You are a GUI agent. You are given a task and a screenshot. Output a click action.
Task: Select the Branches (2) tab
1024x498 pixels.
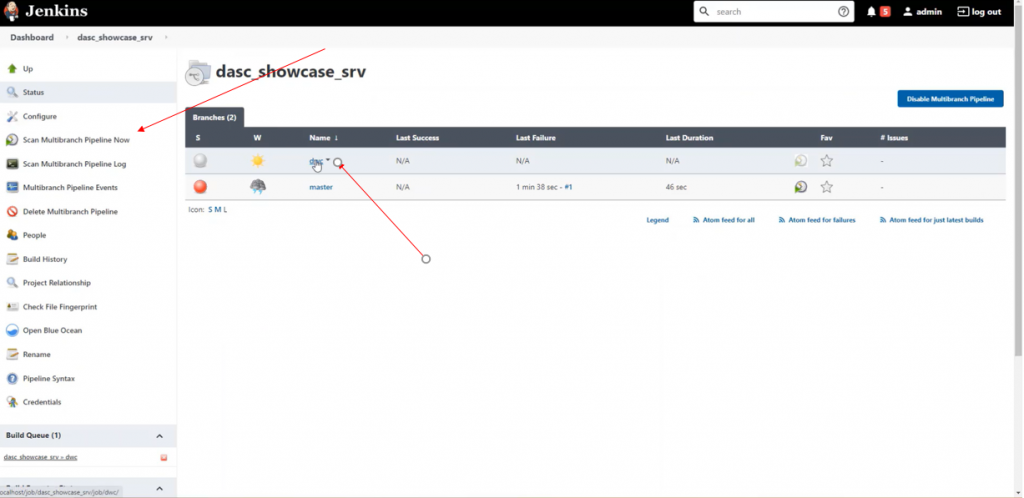pyautogui.click(x=214, y=117)
